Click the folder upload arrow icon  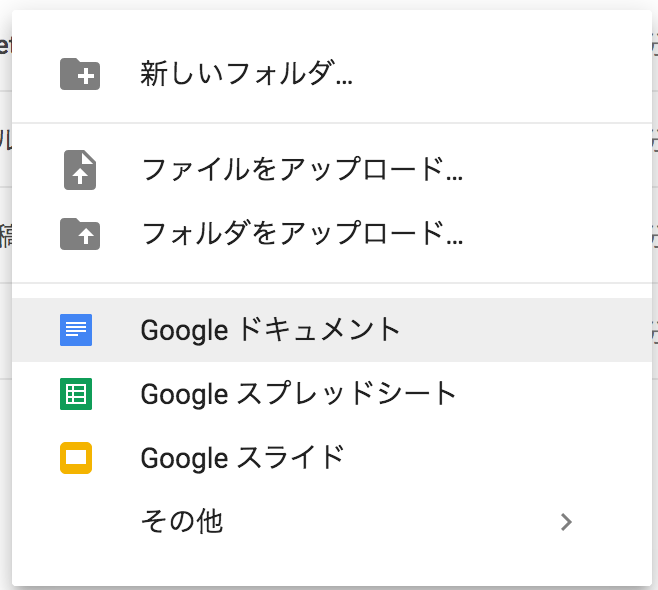point(80,234)
